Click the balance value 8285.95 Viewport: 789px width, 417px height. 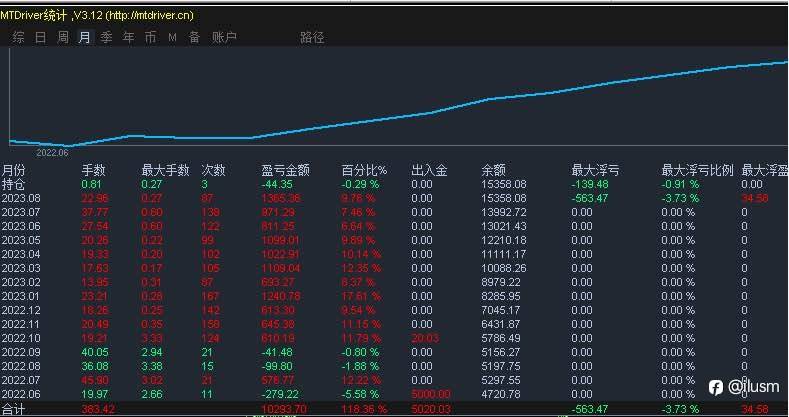pyautogui.click(x=501, y=296)
